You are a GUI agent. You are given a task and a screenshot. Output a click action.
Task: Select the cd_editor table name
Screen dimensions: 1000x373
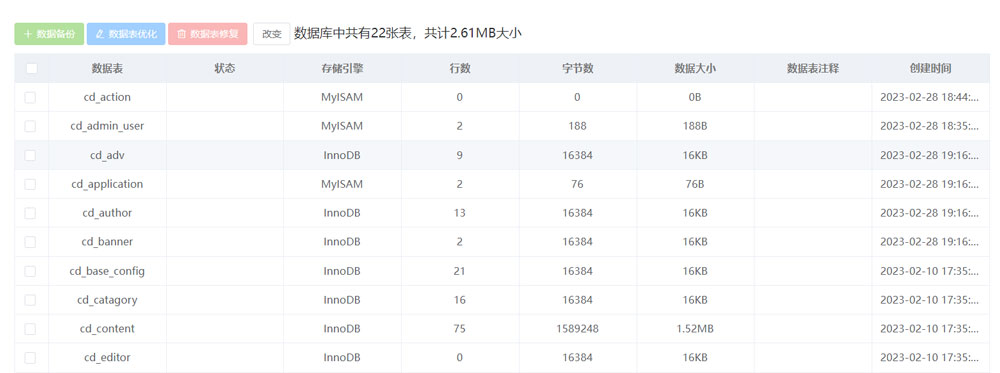point(107,358)
